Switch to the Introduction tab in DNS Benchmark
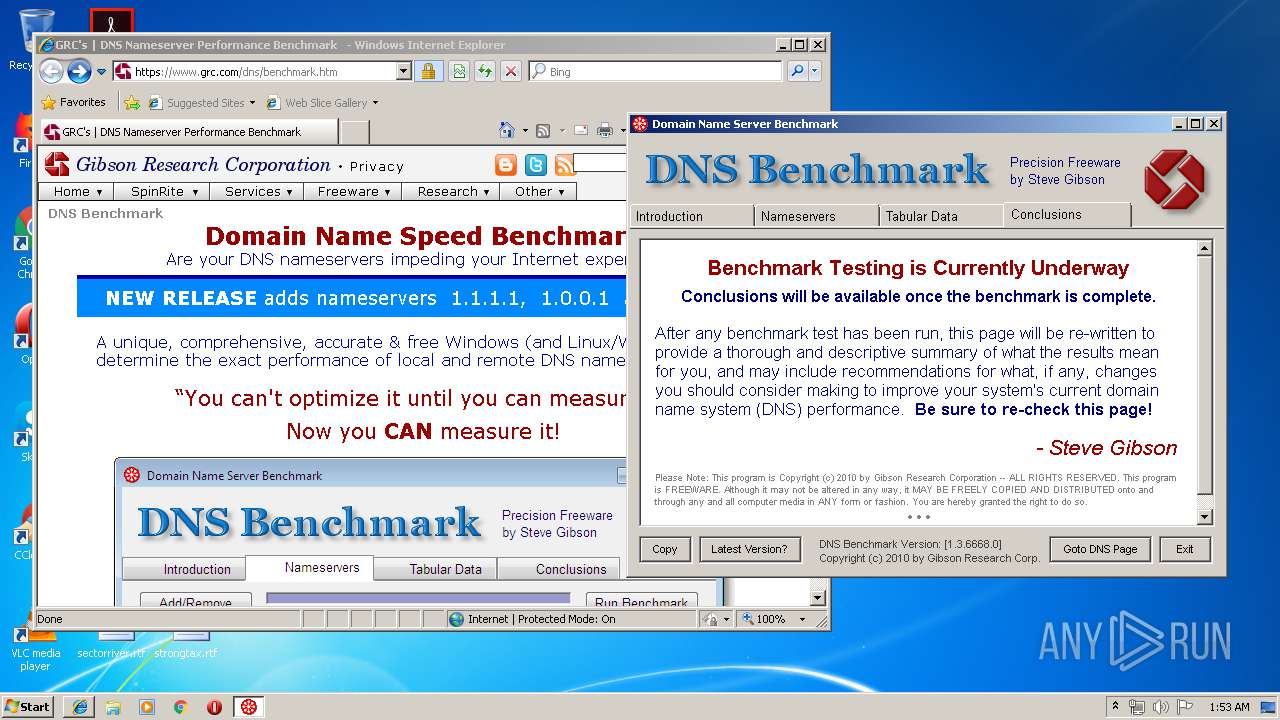This screenshot has height=720, width=1280. [x=691, y=216]
